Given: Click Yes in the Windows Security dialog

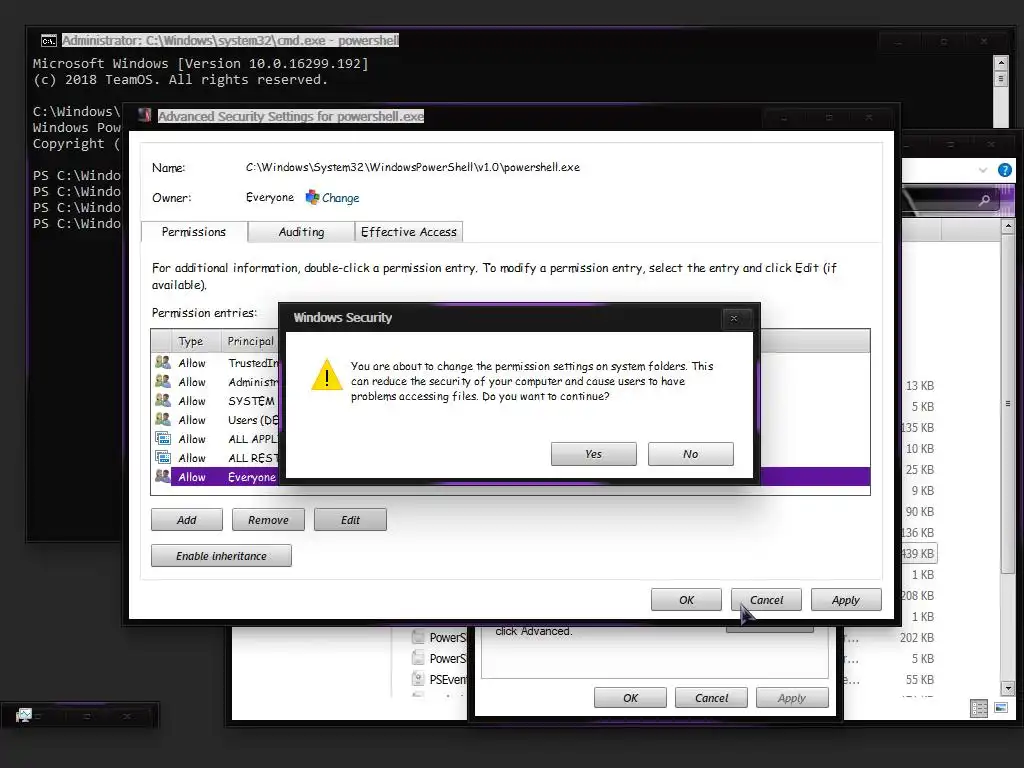Looking at the screenshot, I should coord(593,454).
